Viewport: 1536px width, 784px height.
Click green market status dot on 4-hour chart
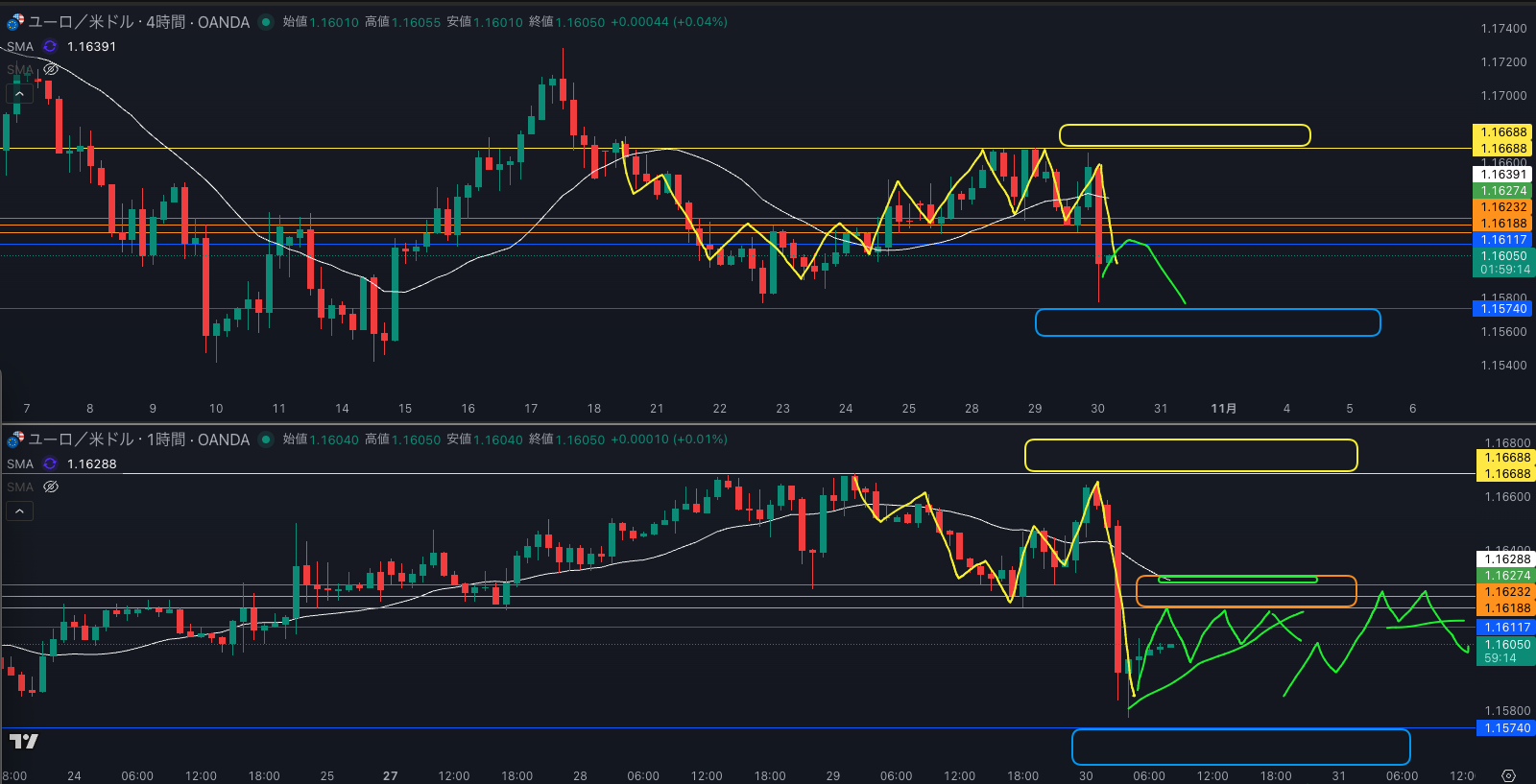point(266,22)
